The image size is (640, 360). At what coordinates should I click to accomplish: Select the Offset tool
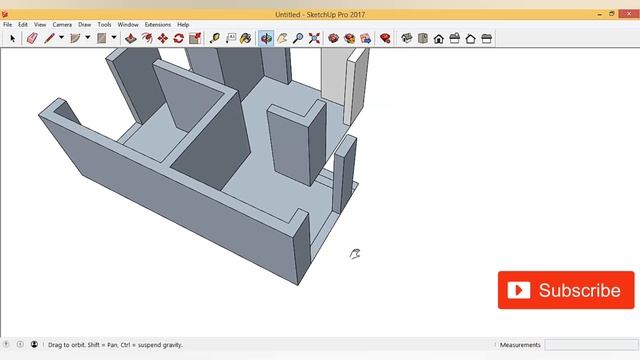coord(147,39)
